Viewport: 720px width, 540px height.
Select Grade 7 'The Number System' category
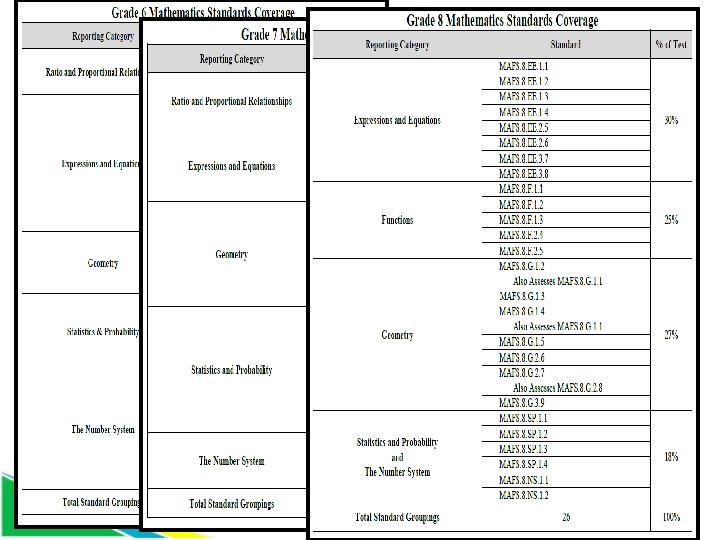pos(231,461)
